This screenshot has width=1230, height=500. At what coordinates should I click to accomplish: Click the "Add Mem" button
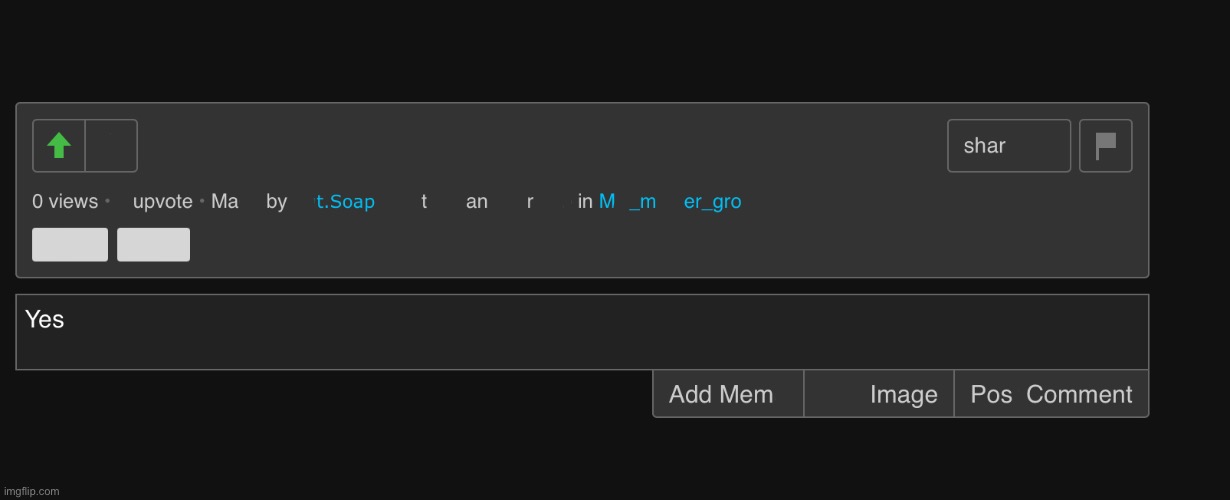[x=728, y=394]
